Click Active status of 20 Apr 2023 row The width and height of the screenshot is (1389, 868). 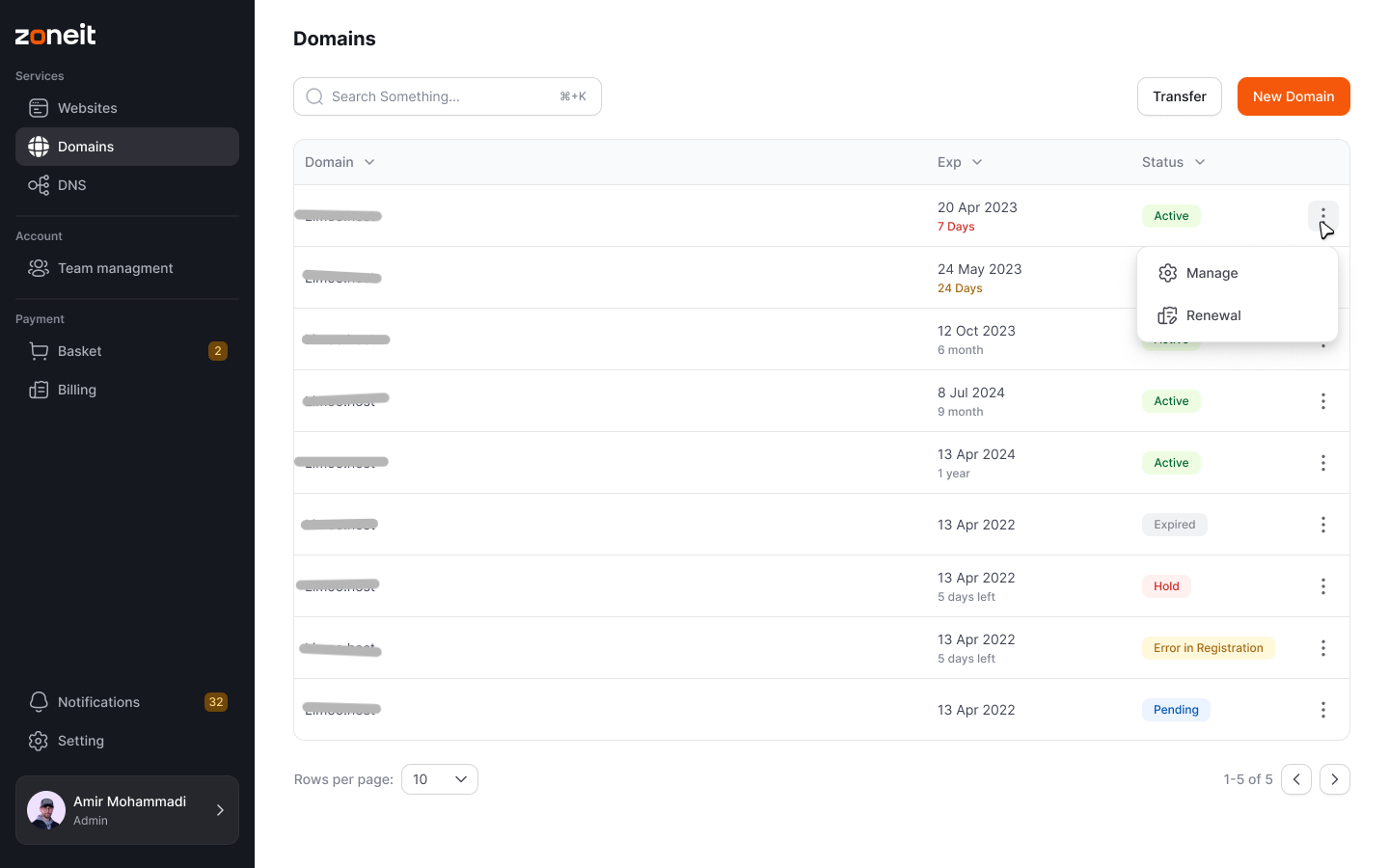[x=1171, y=216]
